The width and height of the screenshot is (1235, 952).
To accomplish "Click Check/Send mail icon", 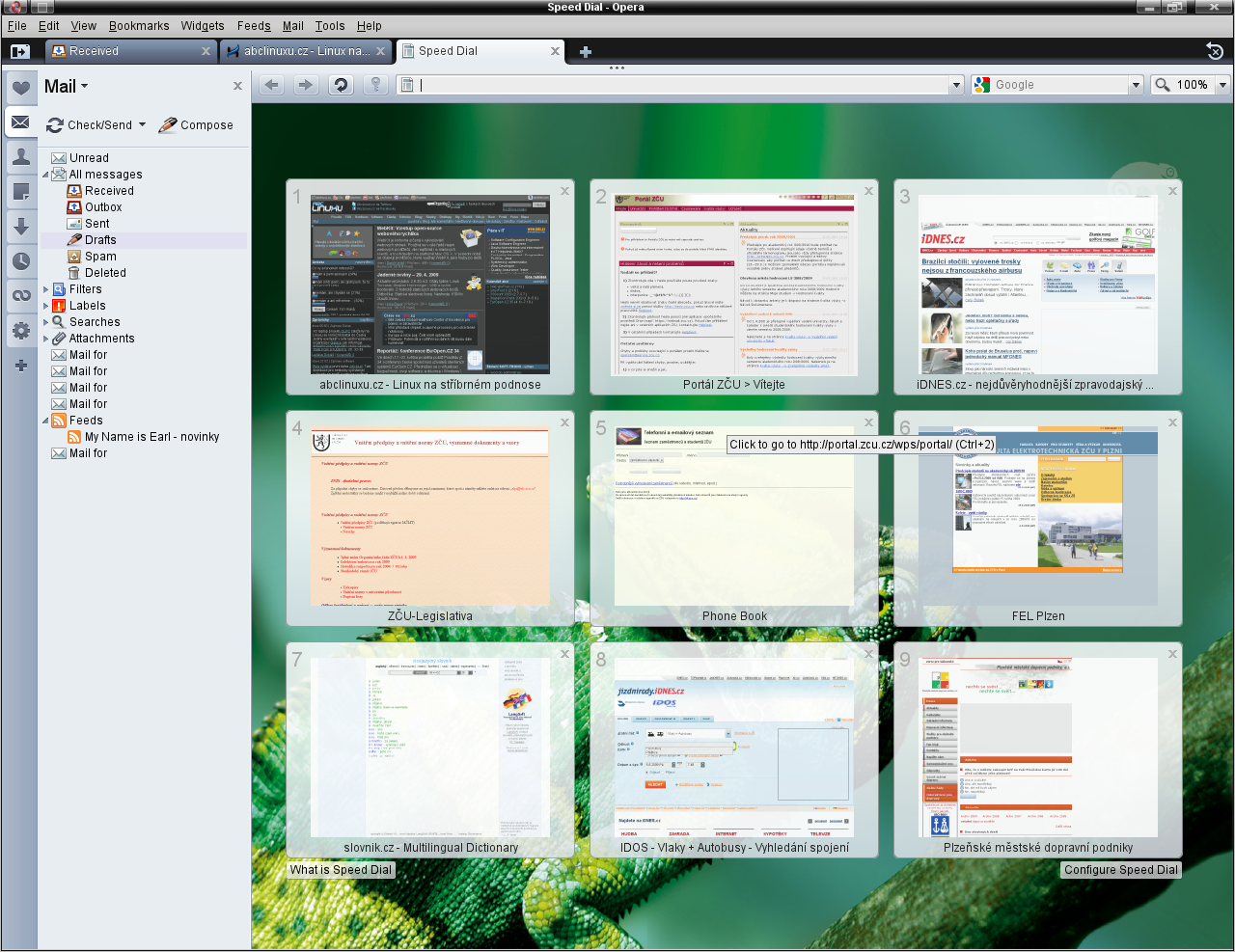I will (x=54, y=125).
